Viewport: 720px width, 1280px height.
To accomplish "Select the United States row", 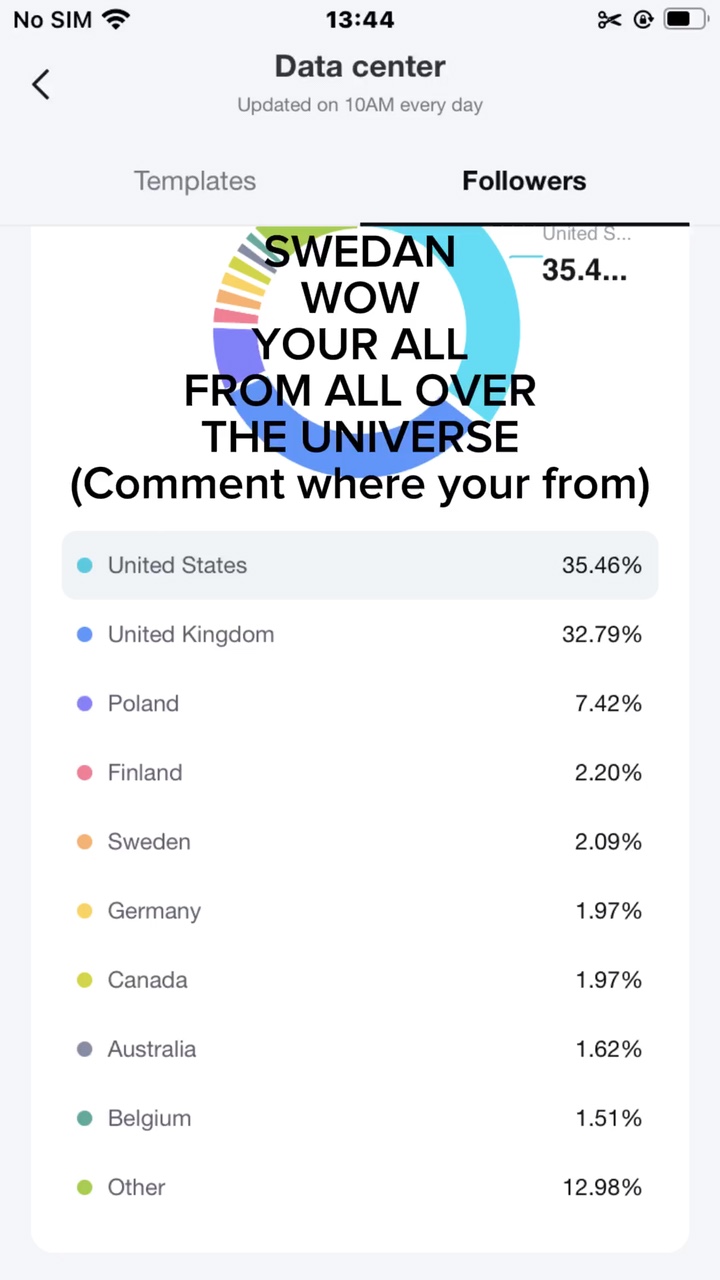I will click(x=360, y=565).
